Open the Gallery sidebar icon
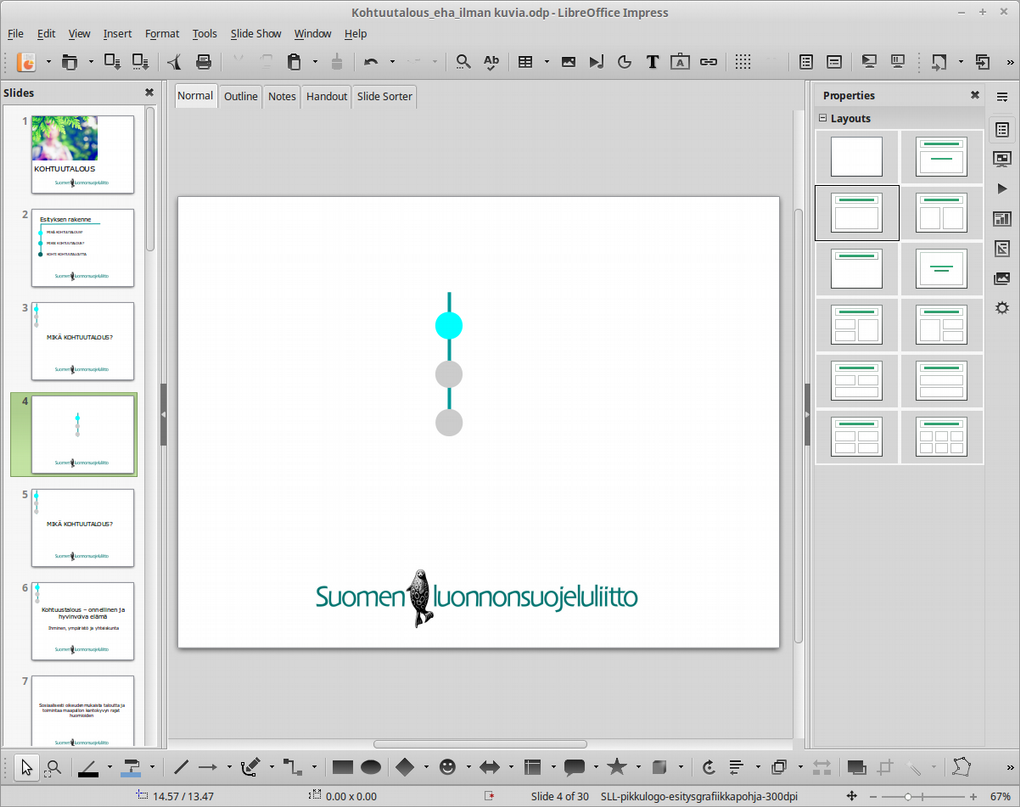Viewport: 1020px width, 807px height. pyautogui.click(x=1002, y=278)
